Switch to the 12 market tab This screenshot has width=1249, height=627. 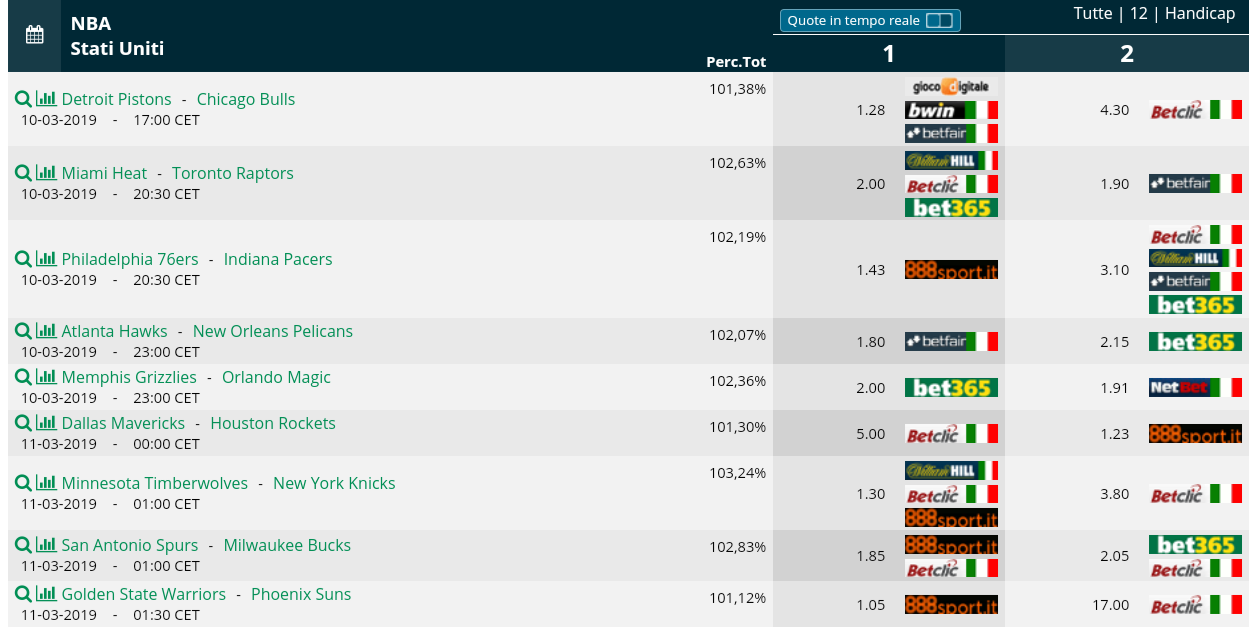pos(1139,13)
